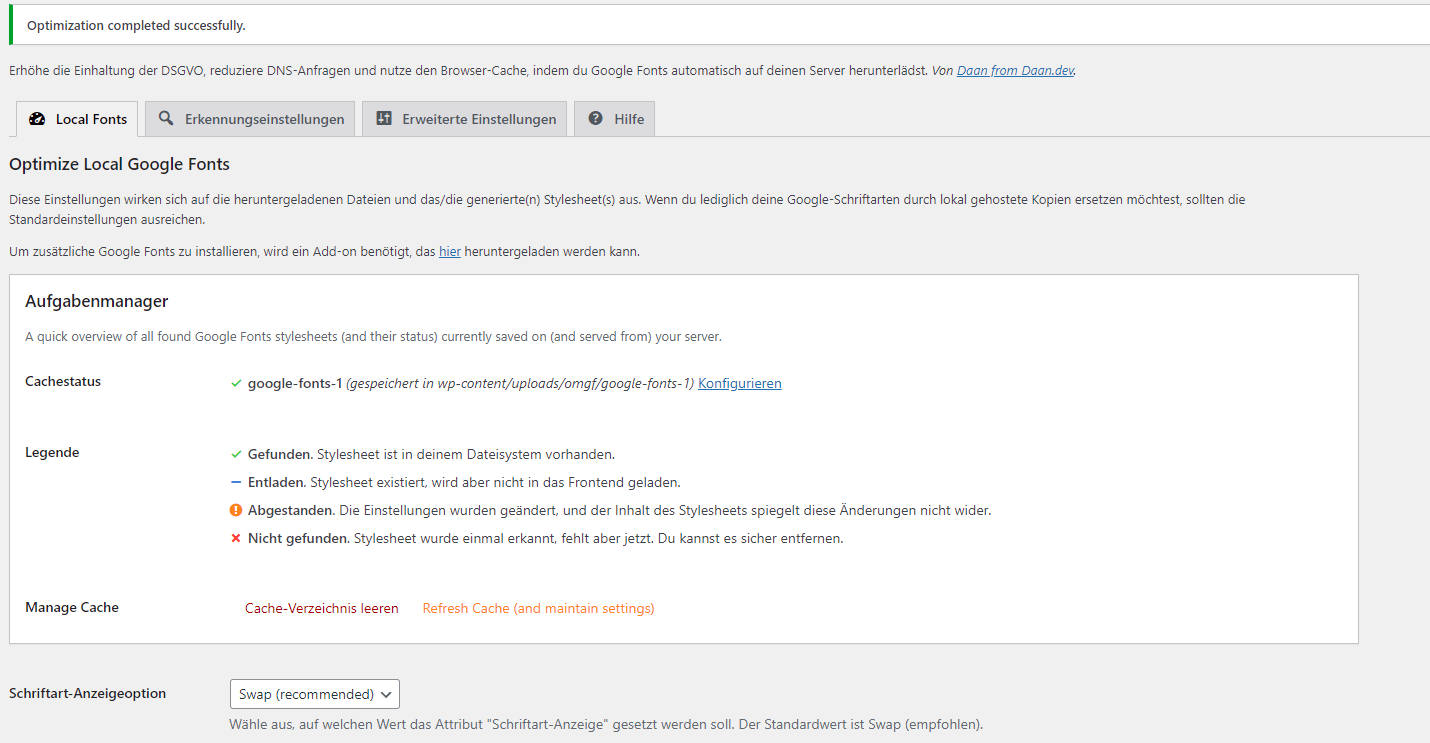This screenshot has height=743, width=1430.
Task: Click the google-fonts-1 stylesheet name
Action: 295,383
